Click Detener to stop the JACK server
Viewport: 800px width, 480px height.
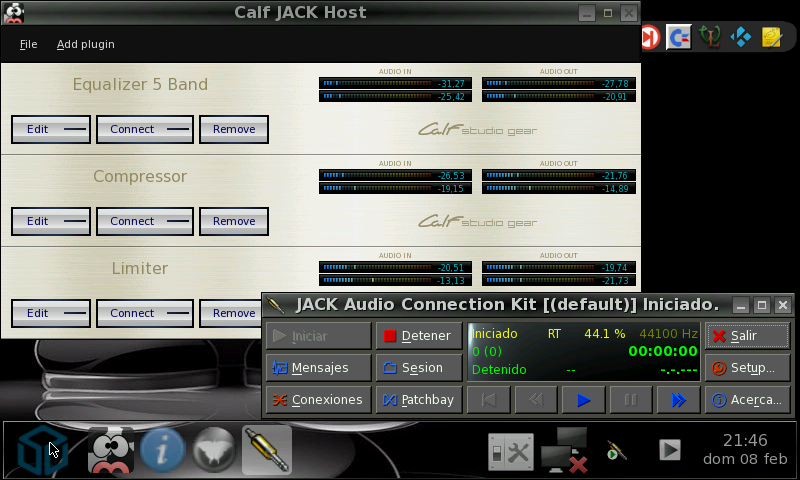(419, 336)
